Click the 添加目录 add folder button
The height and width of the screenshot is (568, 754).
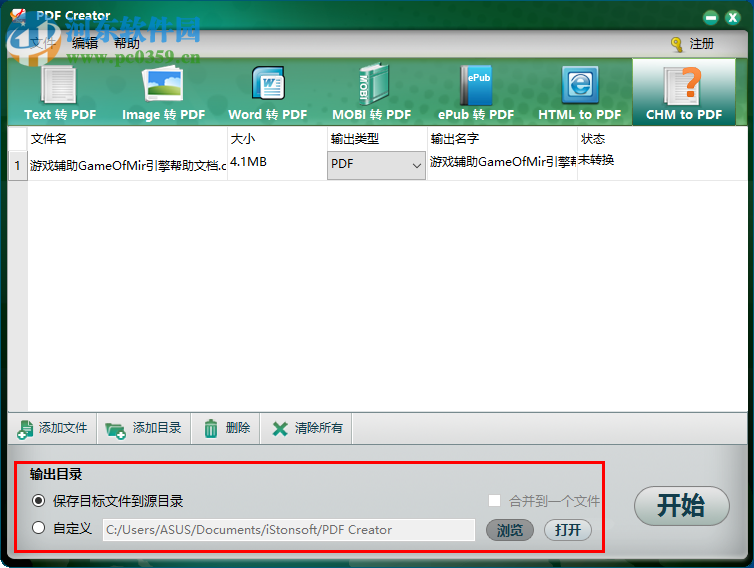[143, 428]
